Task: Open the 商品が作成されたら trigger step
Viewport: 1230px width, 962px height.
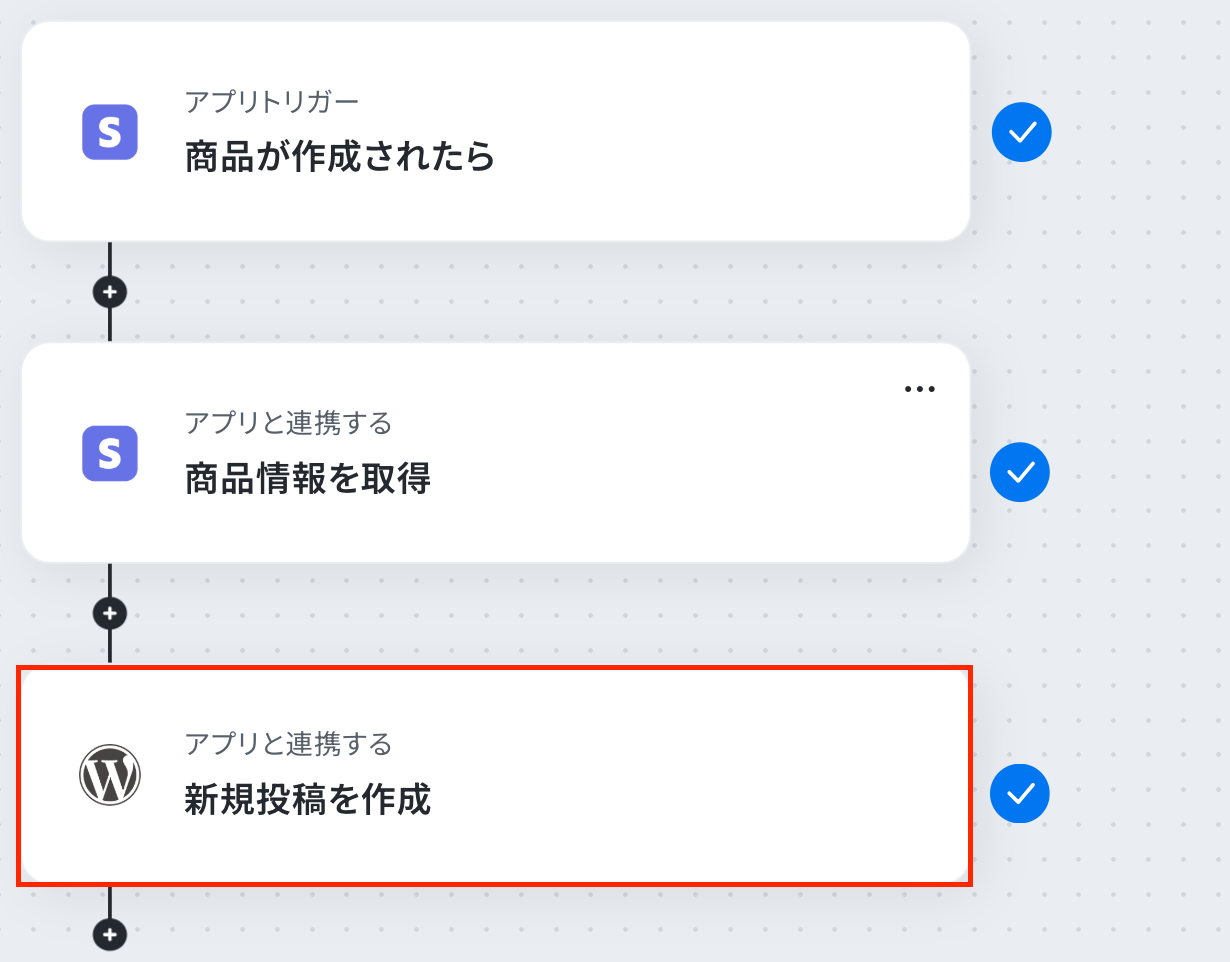Action: coord(340,157)
